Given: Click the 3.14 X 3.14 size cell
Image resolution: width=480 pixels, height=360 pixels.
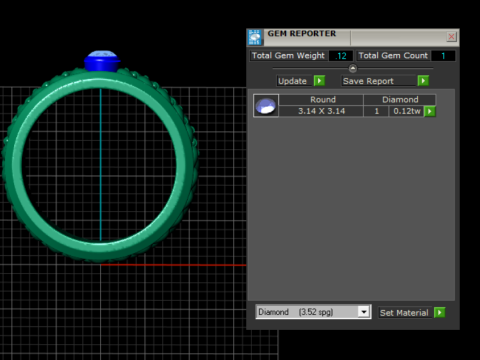Looking at the screenshot, I should 321,111.
